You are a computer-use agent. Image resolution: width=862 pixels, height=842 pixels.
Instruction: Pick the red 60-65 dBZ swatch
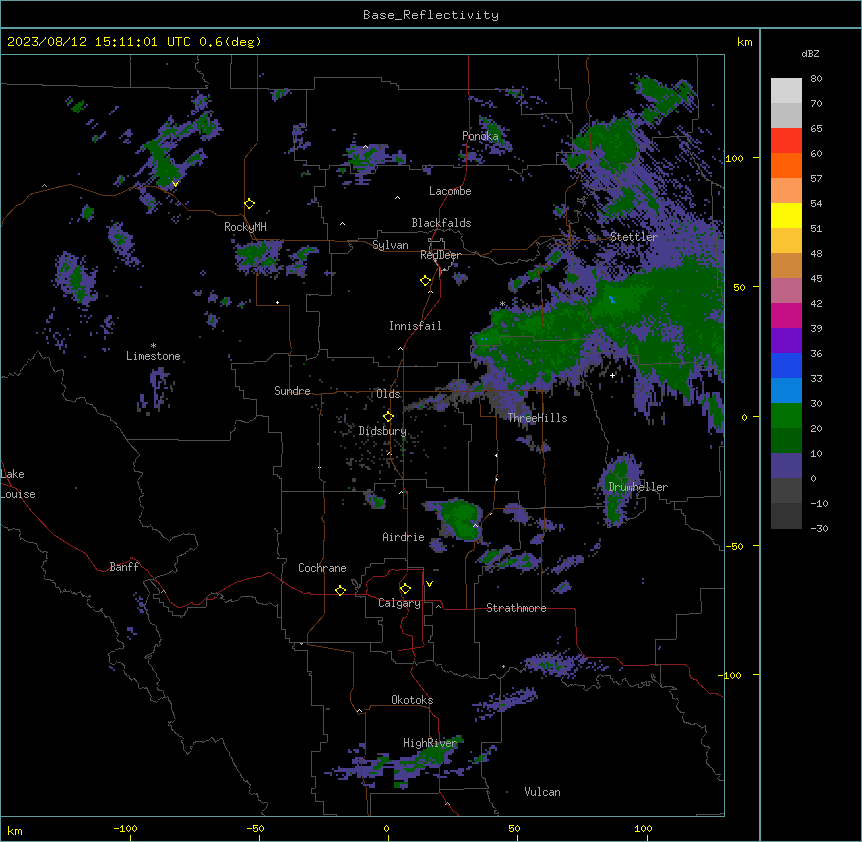click(786, 141)
